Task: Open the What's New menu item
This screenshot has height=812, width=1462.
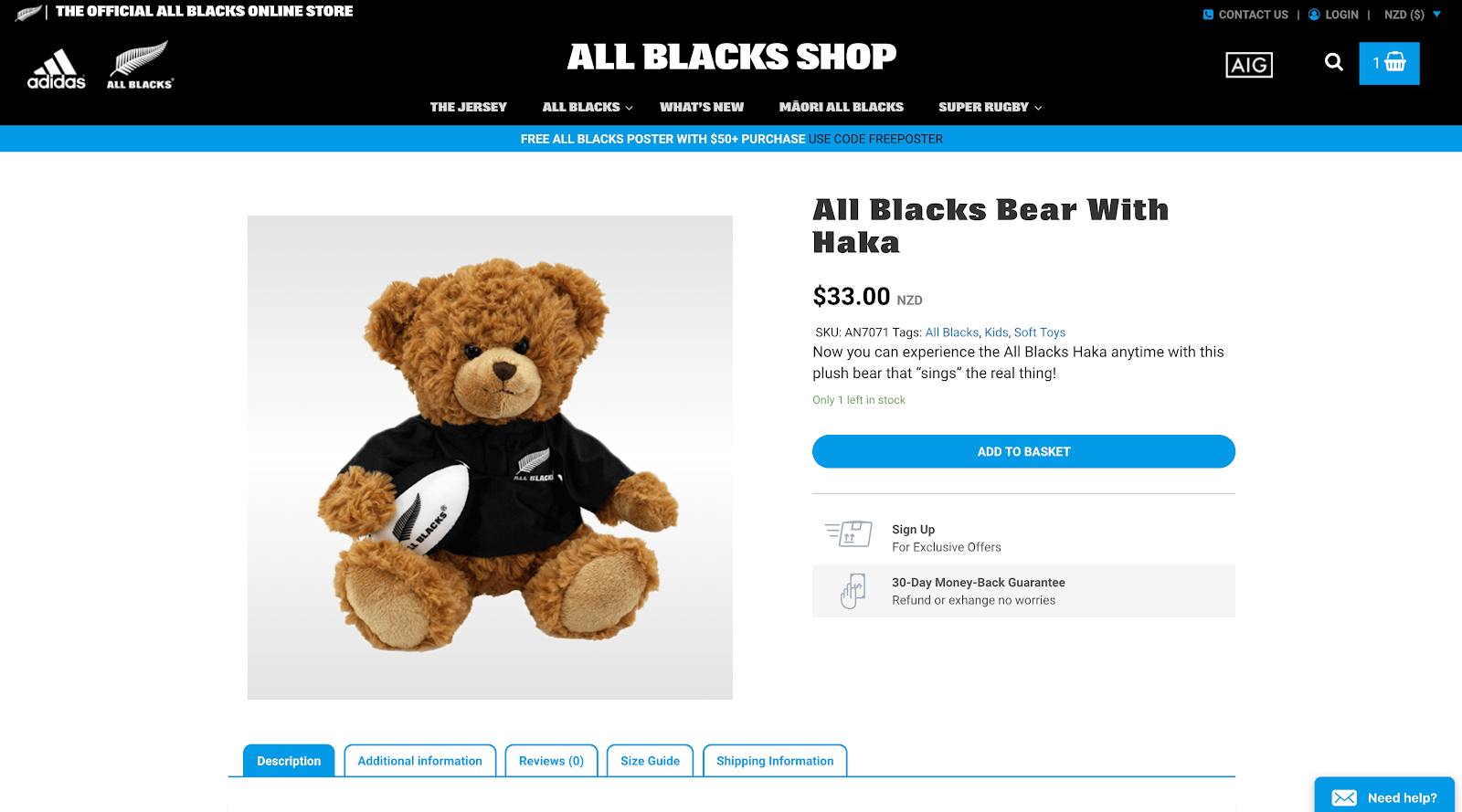Action: 702,107
